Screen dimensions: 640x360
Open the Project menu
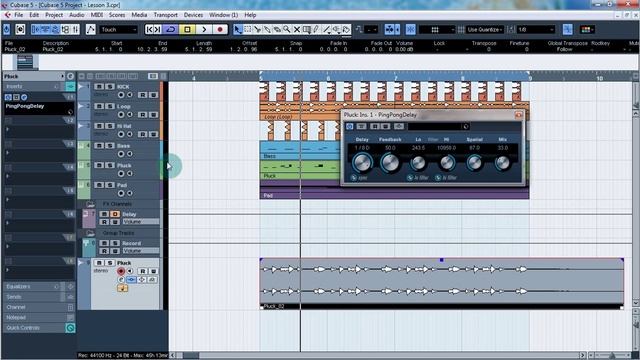click(54, 15)
